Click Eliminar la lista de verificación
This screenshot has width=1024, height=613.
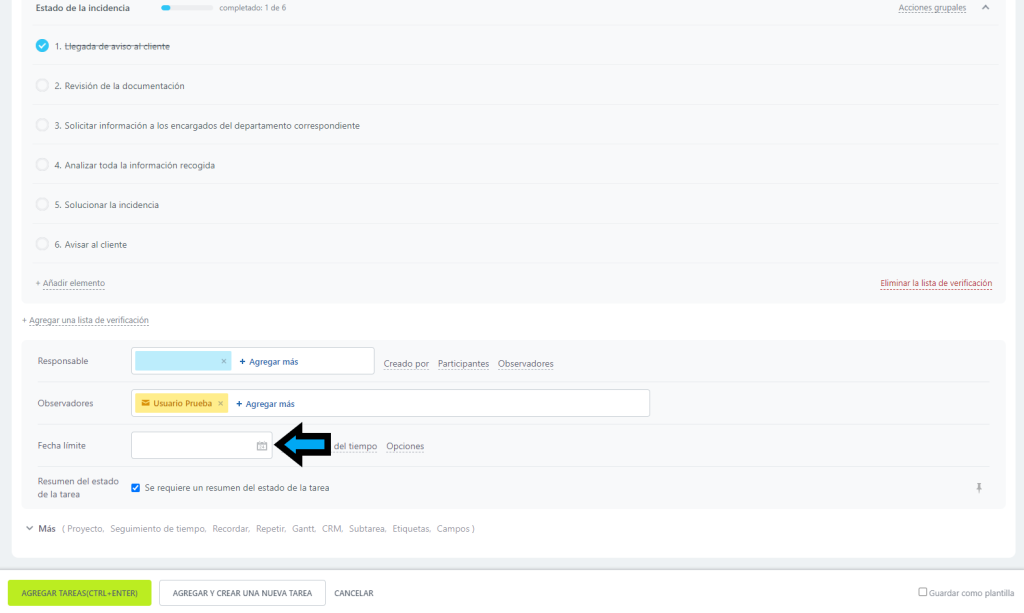[935, 283]
